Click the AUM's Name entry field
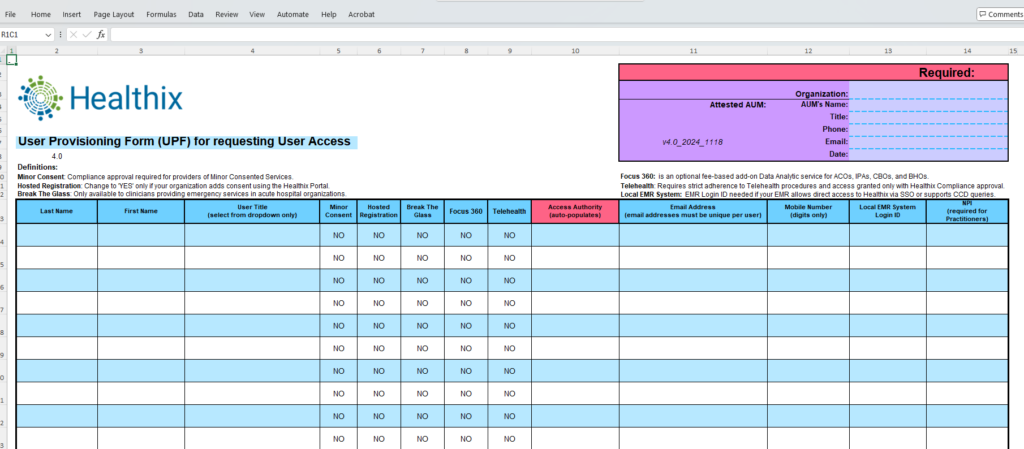Image resolution: width=1024 pixels, height=449 pixels. pyautogui.click(x=929, y=105)
